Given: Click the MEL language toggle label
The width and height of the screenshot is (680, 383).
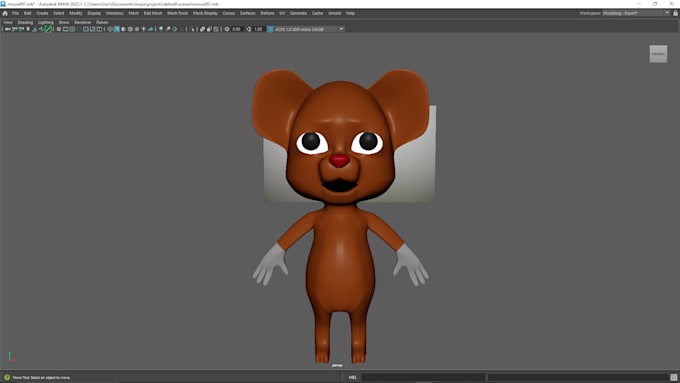Looking at the screenshot, I should [353, 377].
